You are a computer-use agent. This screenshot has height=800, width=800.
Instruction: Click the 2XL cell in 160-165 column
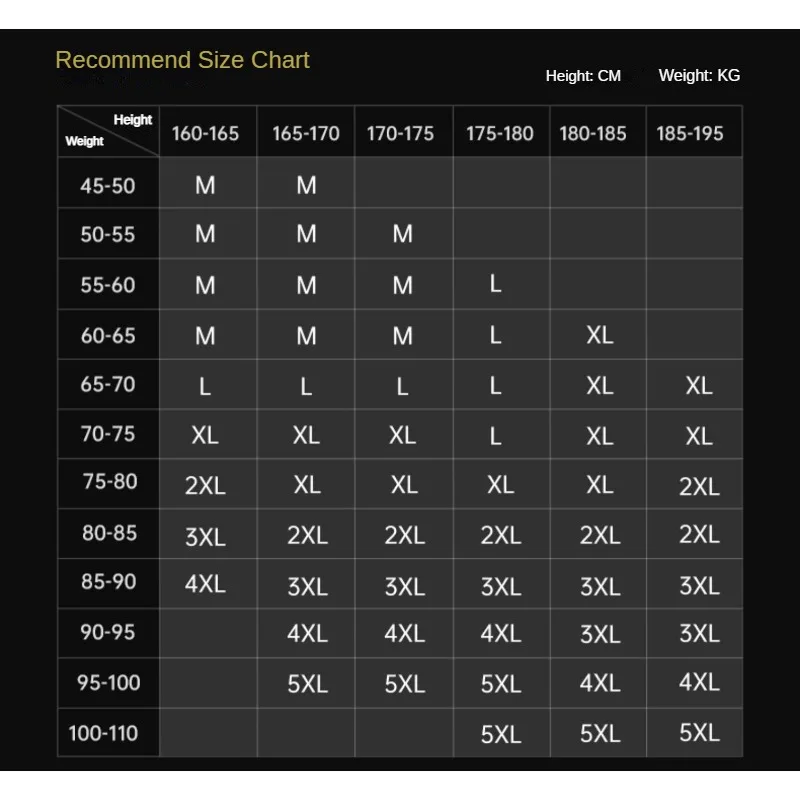205,486
